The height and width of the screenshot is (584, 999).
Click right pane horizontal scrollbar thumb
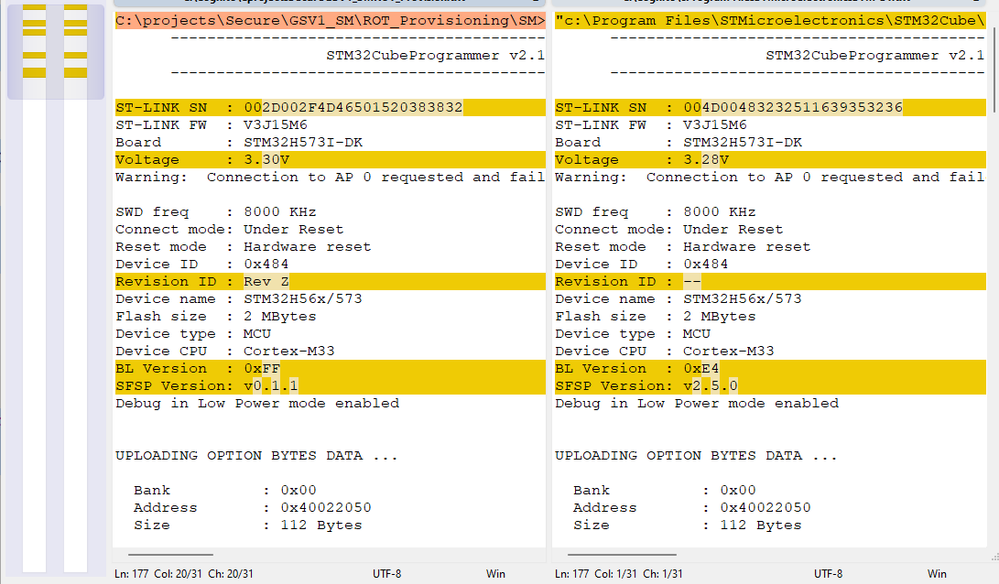click(x=622, y=555)
